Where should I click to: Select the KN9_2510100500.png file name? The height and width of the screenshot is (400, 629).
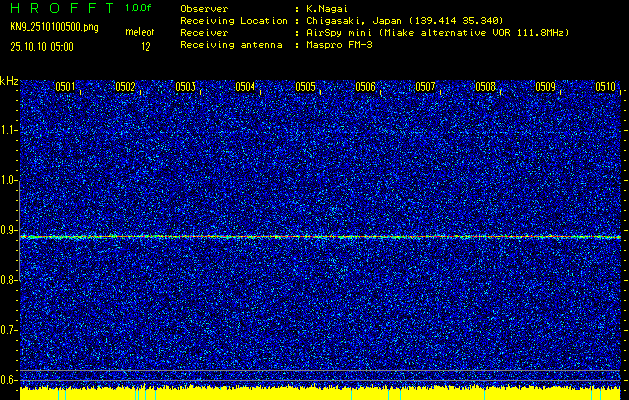54,27
